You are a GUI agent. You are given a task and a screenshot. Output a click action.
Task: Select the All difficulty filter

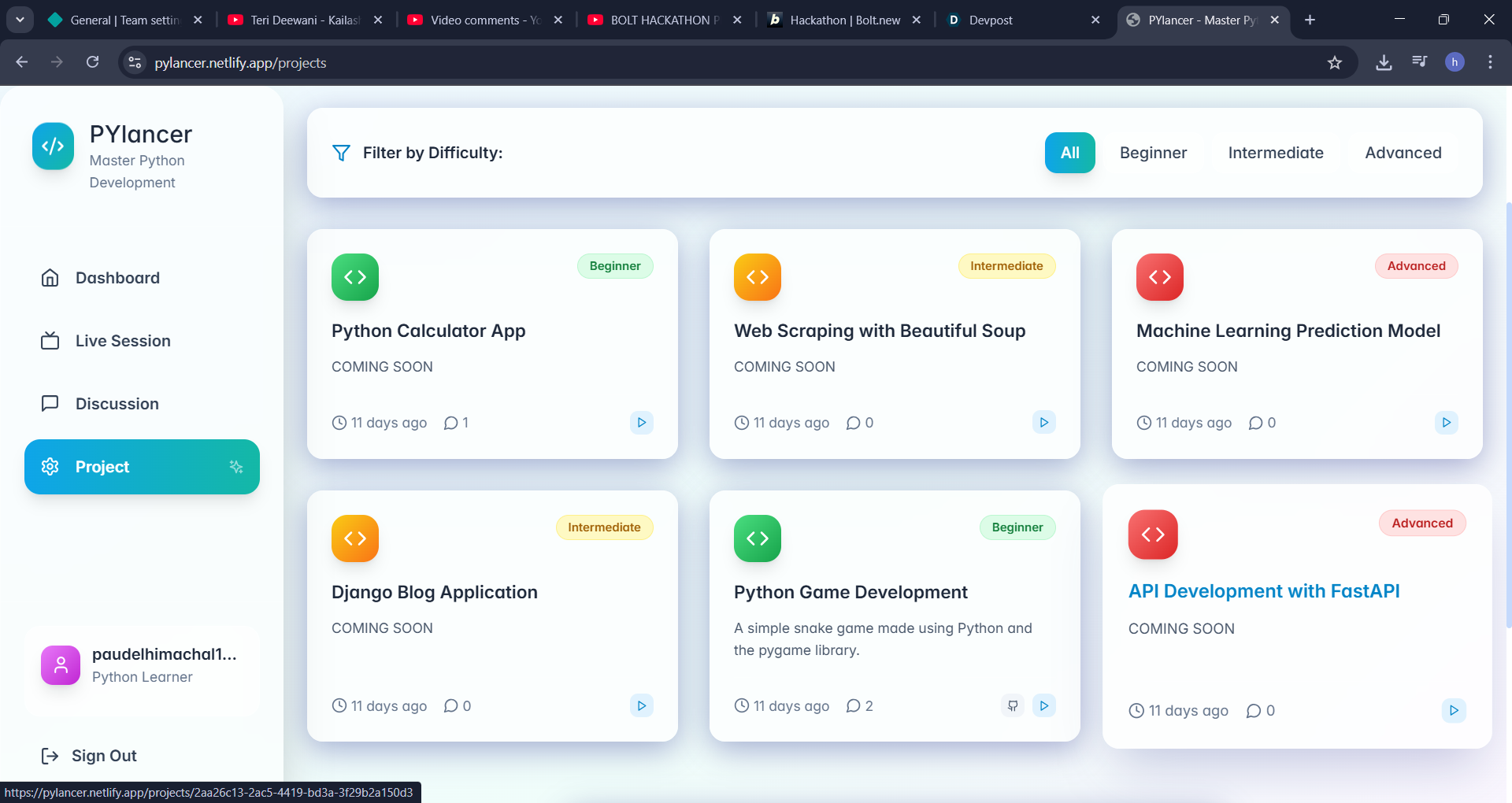pos(1069,153)
